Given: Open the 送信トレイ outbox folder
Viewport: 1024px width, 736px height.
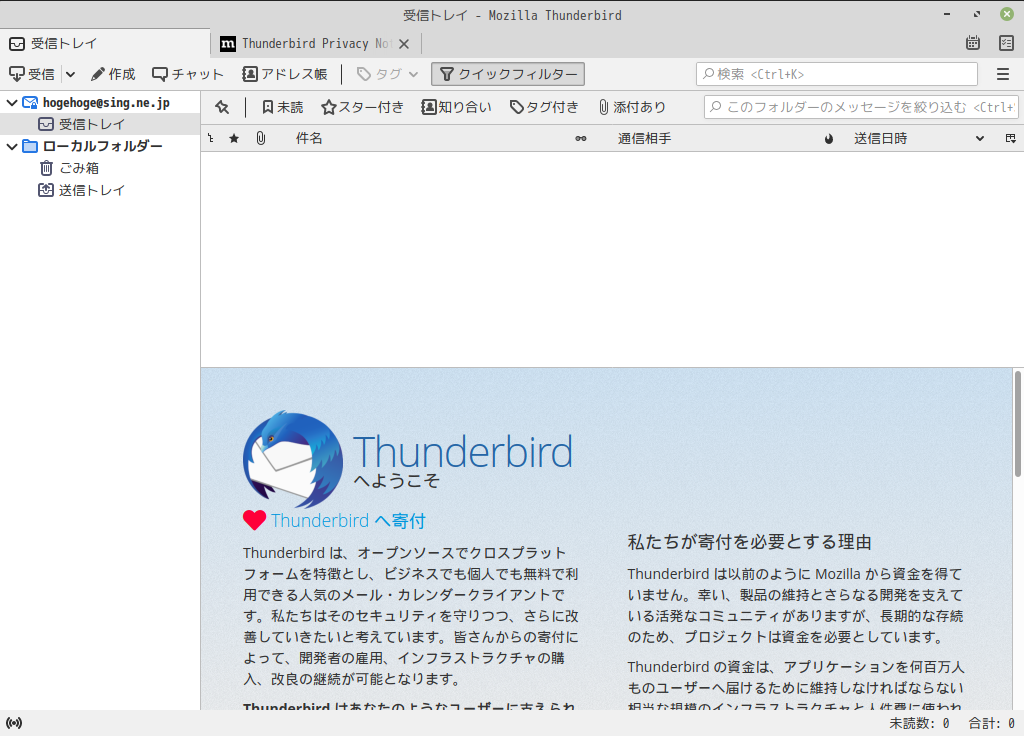Looking at the screenshot, I should click(x=91, y=191).
